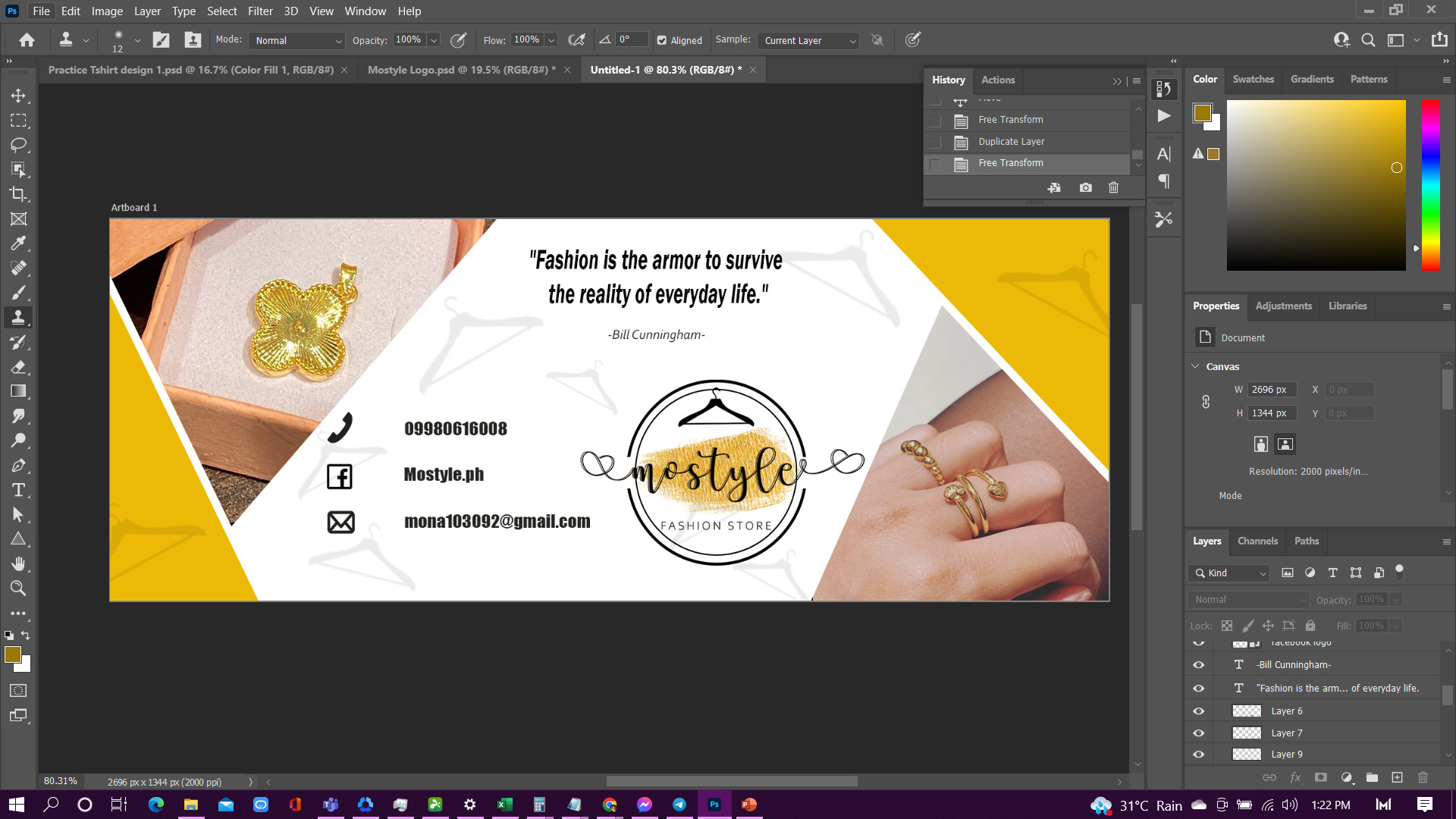The height and width of the screenshot is (819, 1456).
Task: Select the Horizontal Type tool
Action: click(18, 490)
